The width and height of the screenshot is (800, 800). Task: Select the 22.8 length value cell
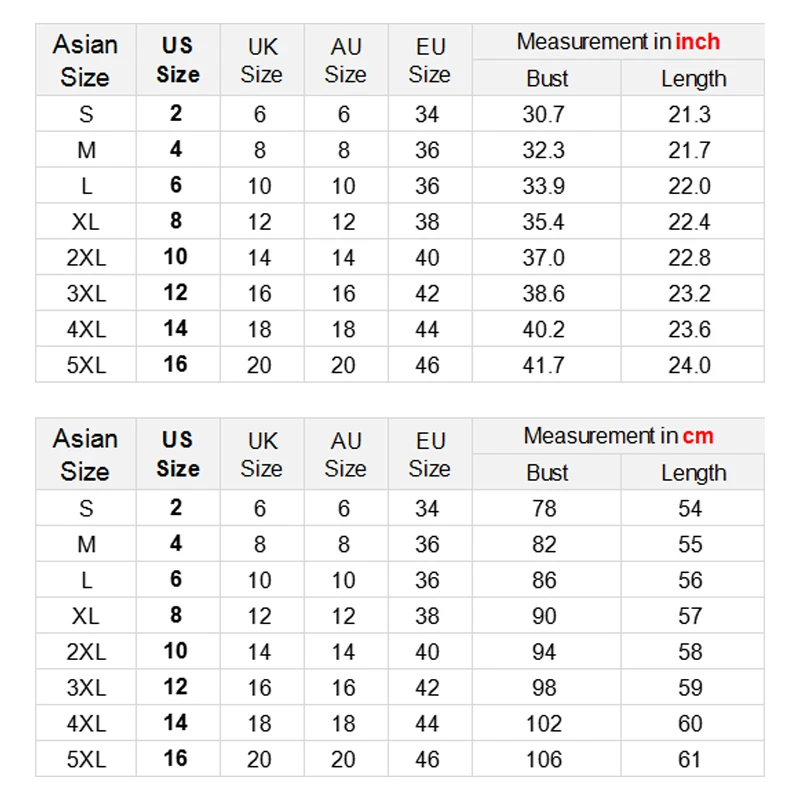tap(690, 257)
